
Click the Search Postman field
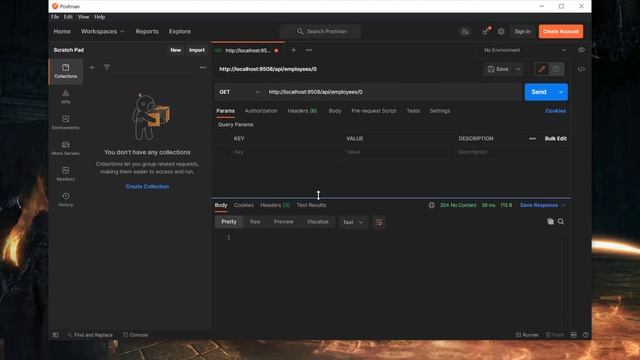[320, 31]
